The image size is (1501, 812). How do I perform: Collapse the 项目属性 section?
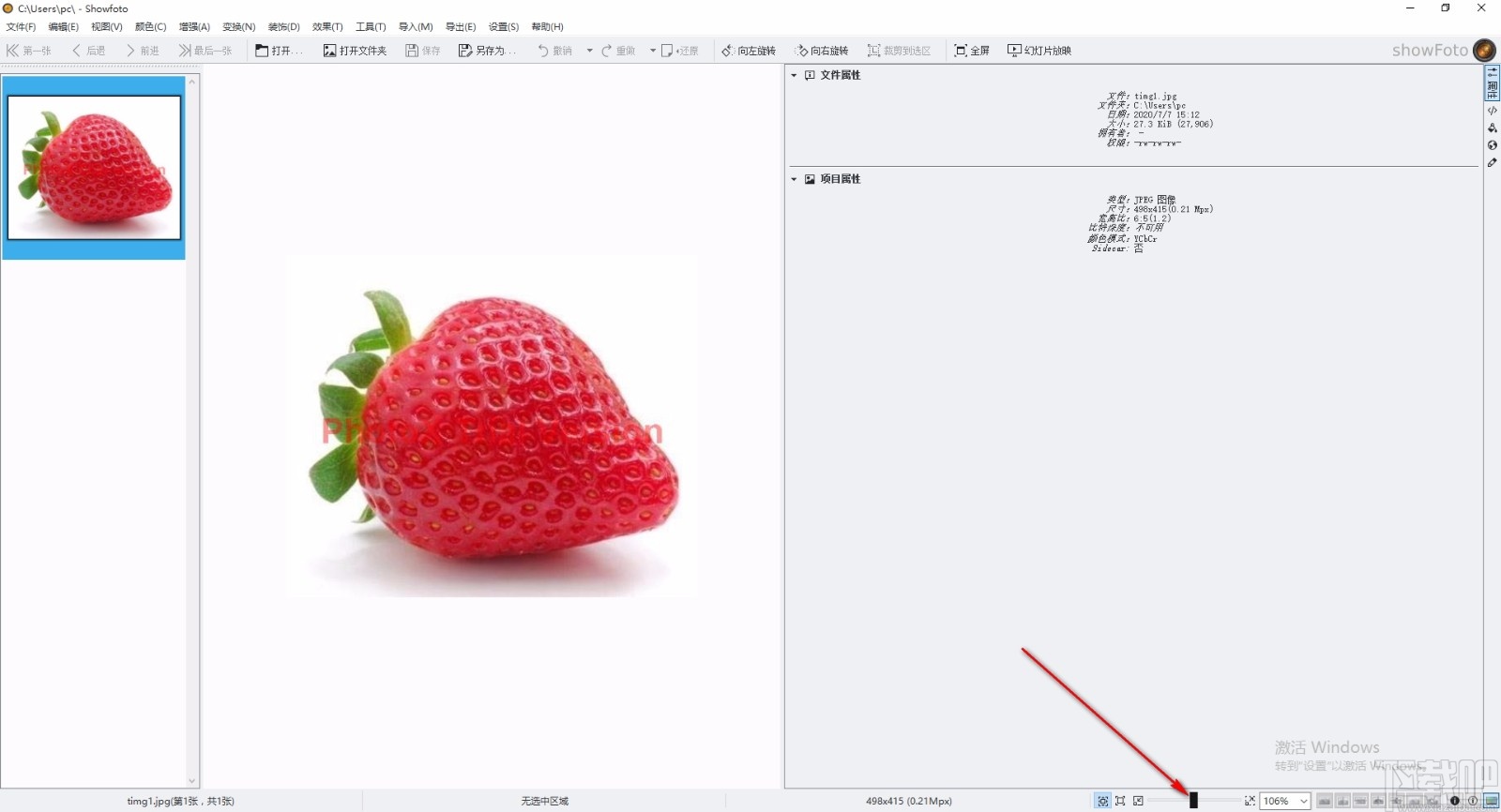click(x=794, y=179)
